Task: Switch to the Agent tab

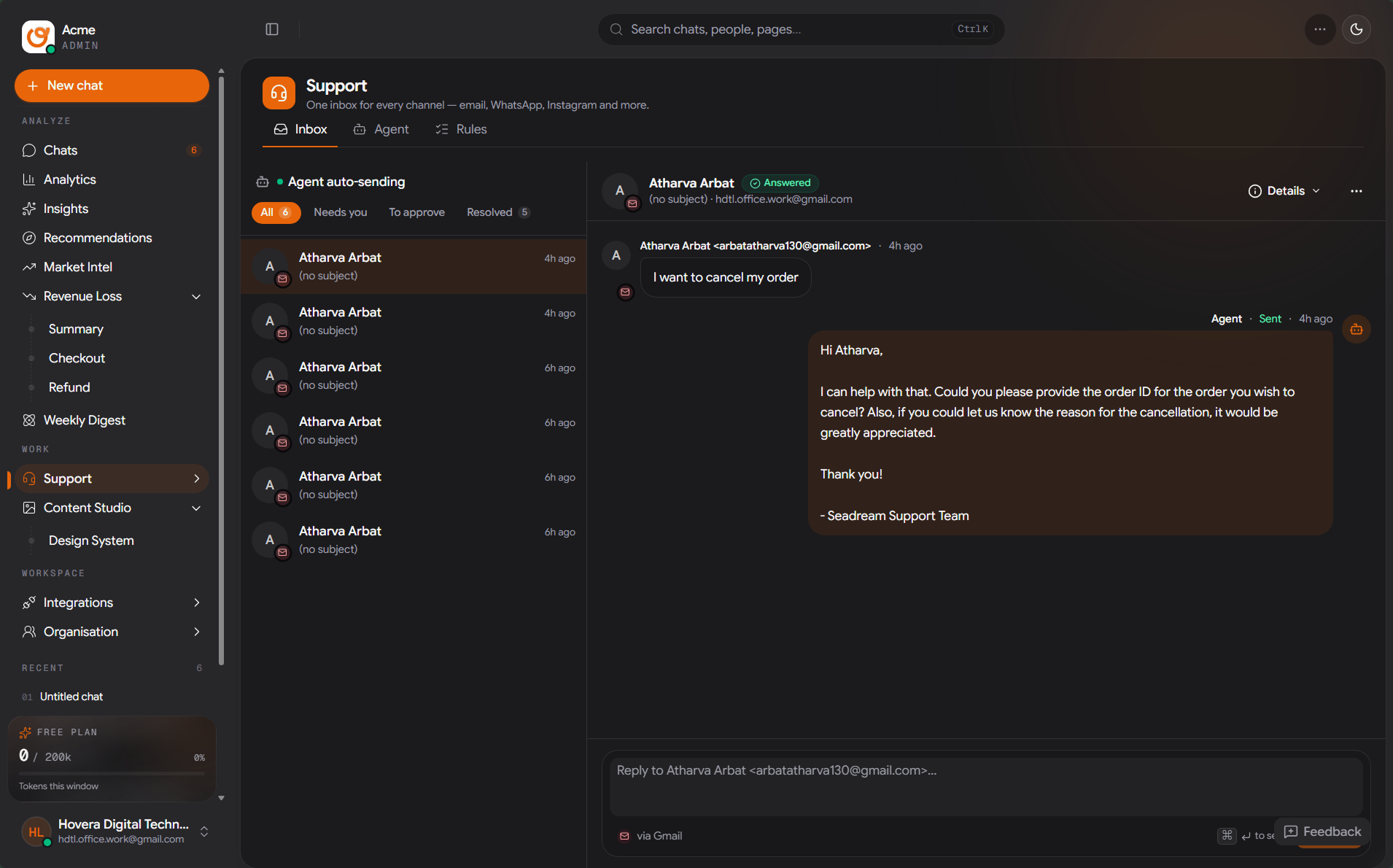Action: 381,129
